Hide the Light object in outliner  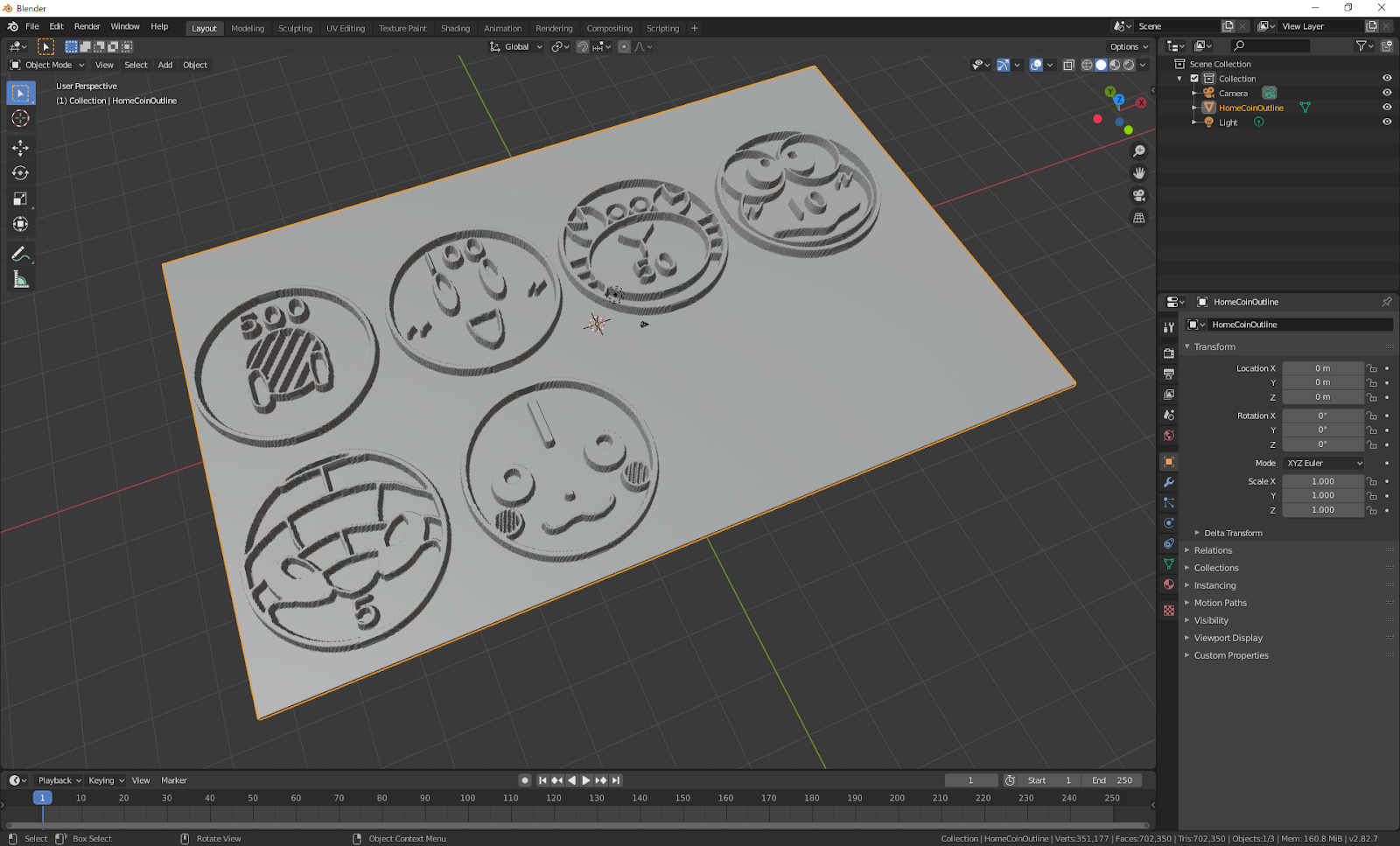1387,122
